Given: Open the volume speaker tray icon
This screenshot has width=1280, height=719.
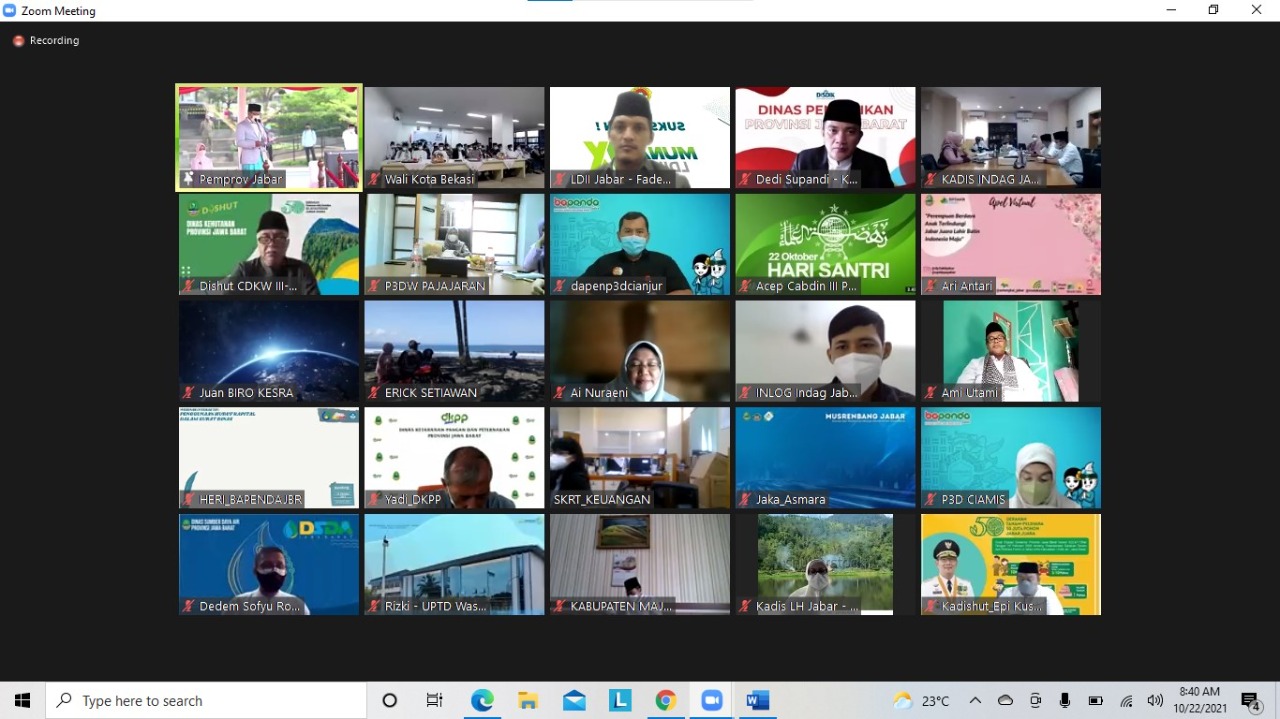Looking at the screenshot, I should coord(1155,700).
